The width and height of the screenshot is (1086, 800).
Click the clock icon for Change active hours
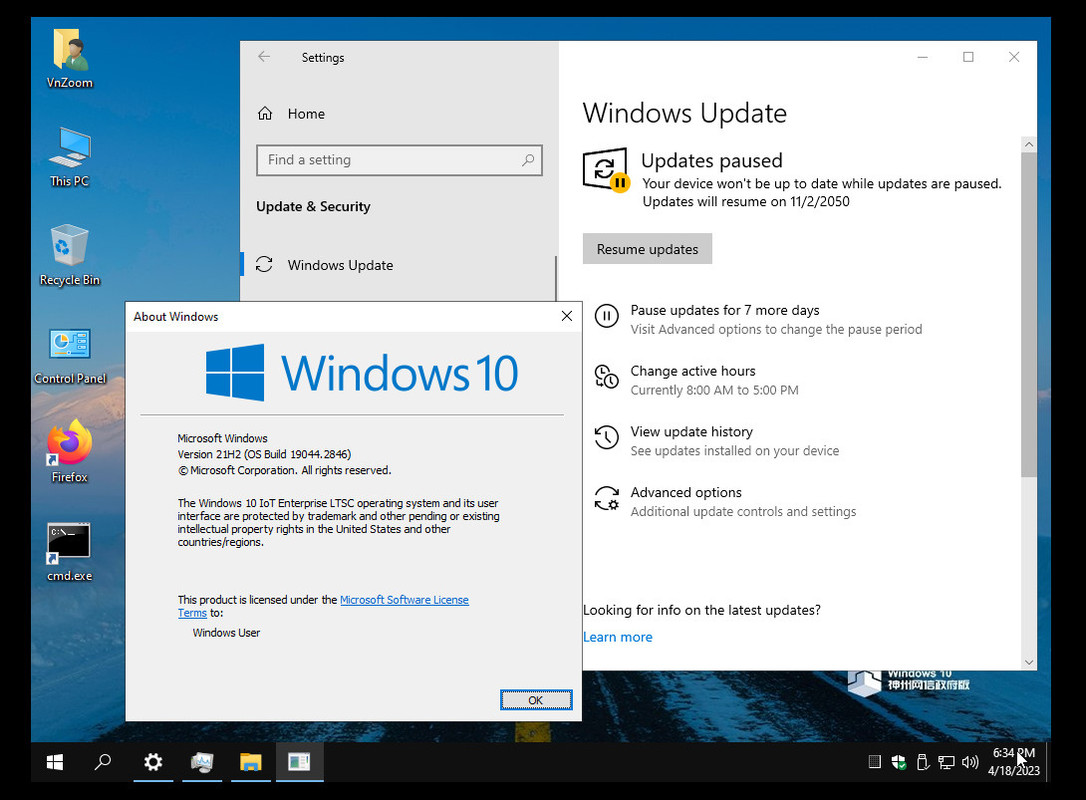[x=606, y=377]
